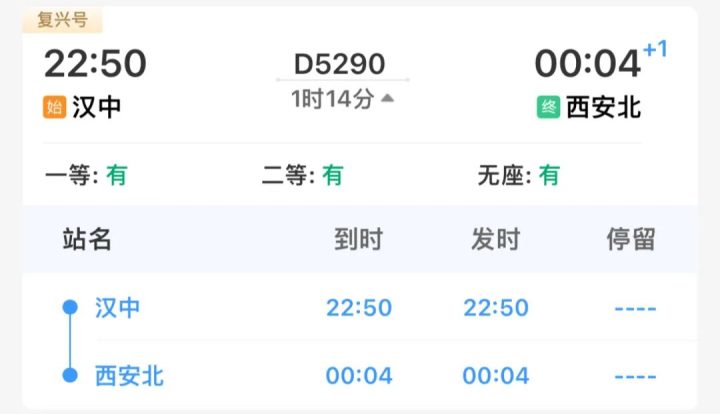Tap the large 22:50 departure time

[x=95, y=63]
